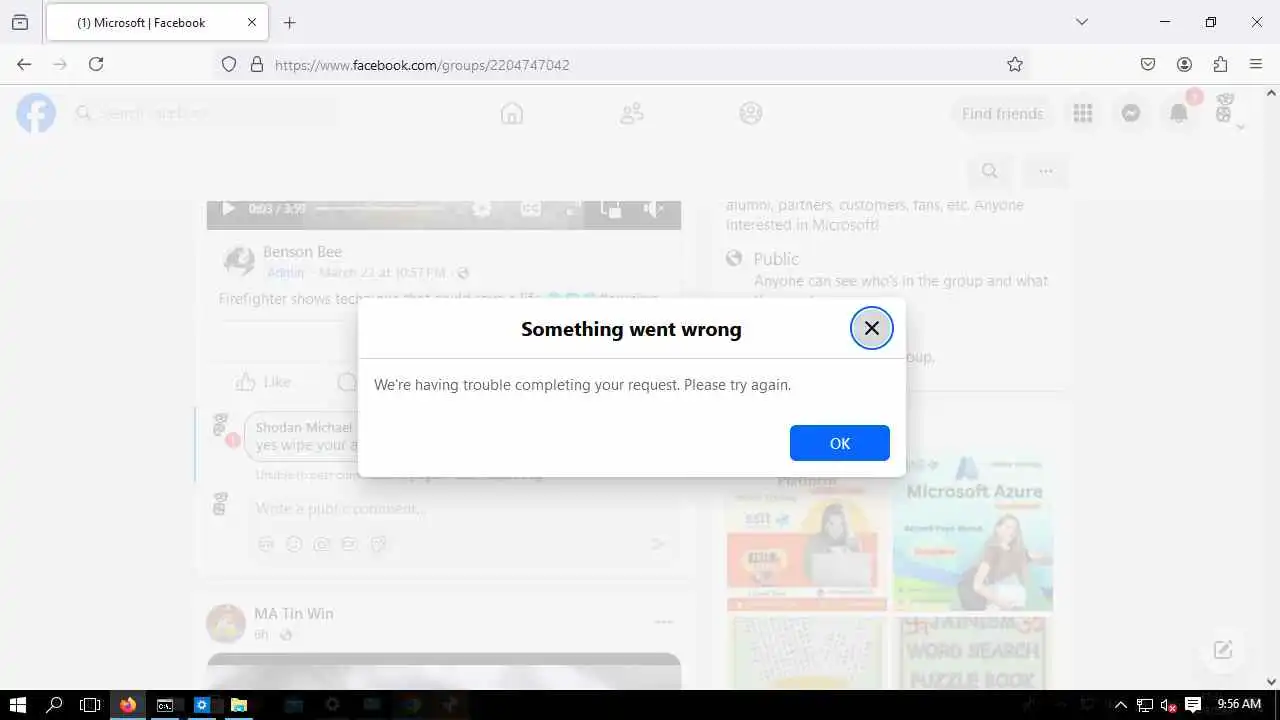Click the page scrollbar down arrow
Viewport: 1280px width, 720px height.
point(1272,682)
